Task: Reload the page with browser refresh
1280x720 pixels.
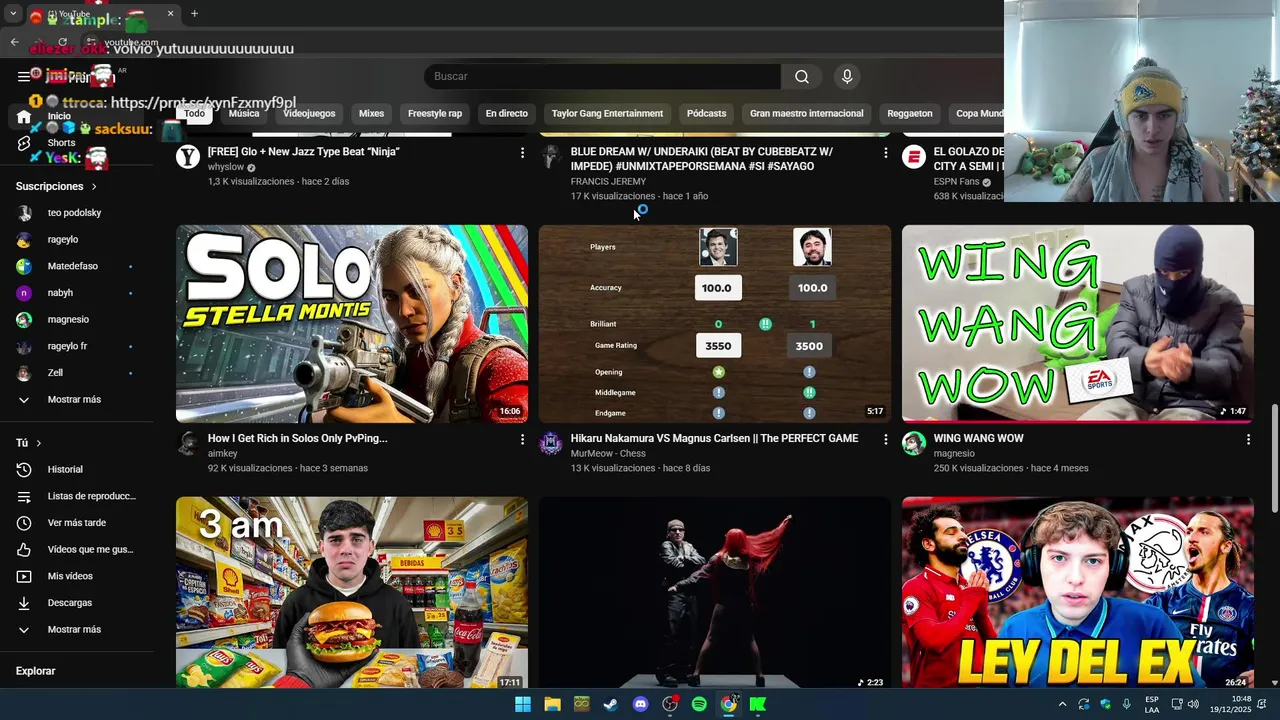Action: (x=62, y=42)
